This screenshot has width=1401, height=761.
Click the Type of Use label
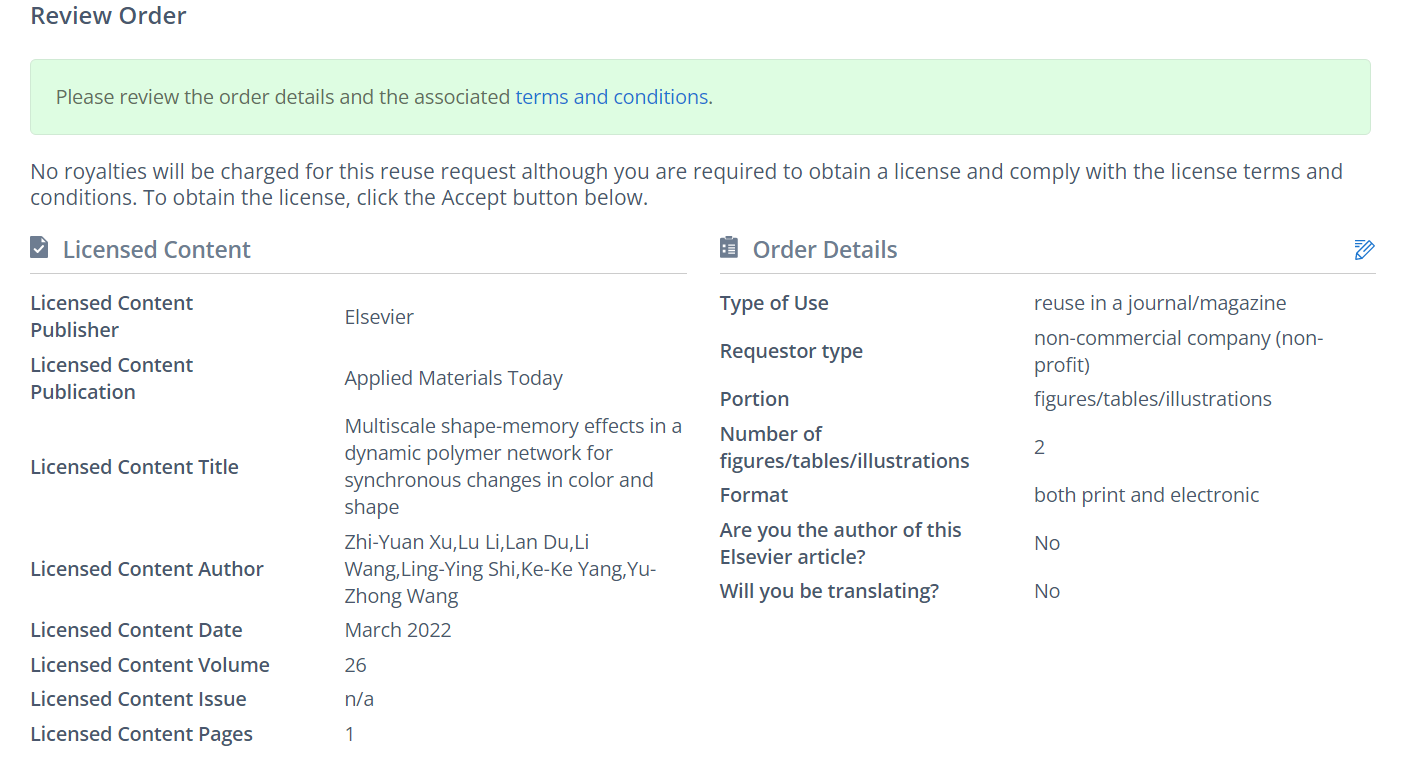point(774,303)
